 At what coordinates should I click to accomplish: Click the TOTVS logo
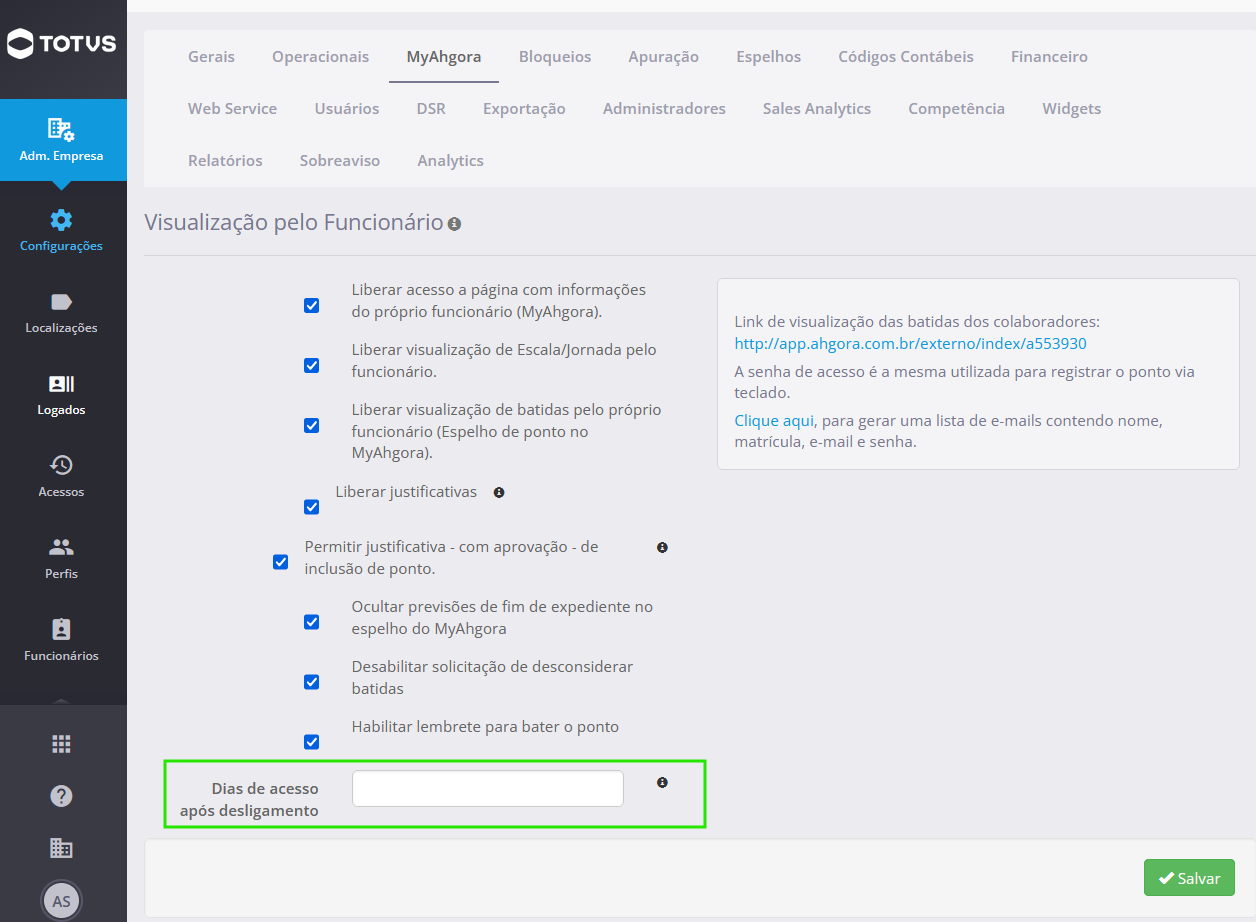(x=62, y=43)
